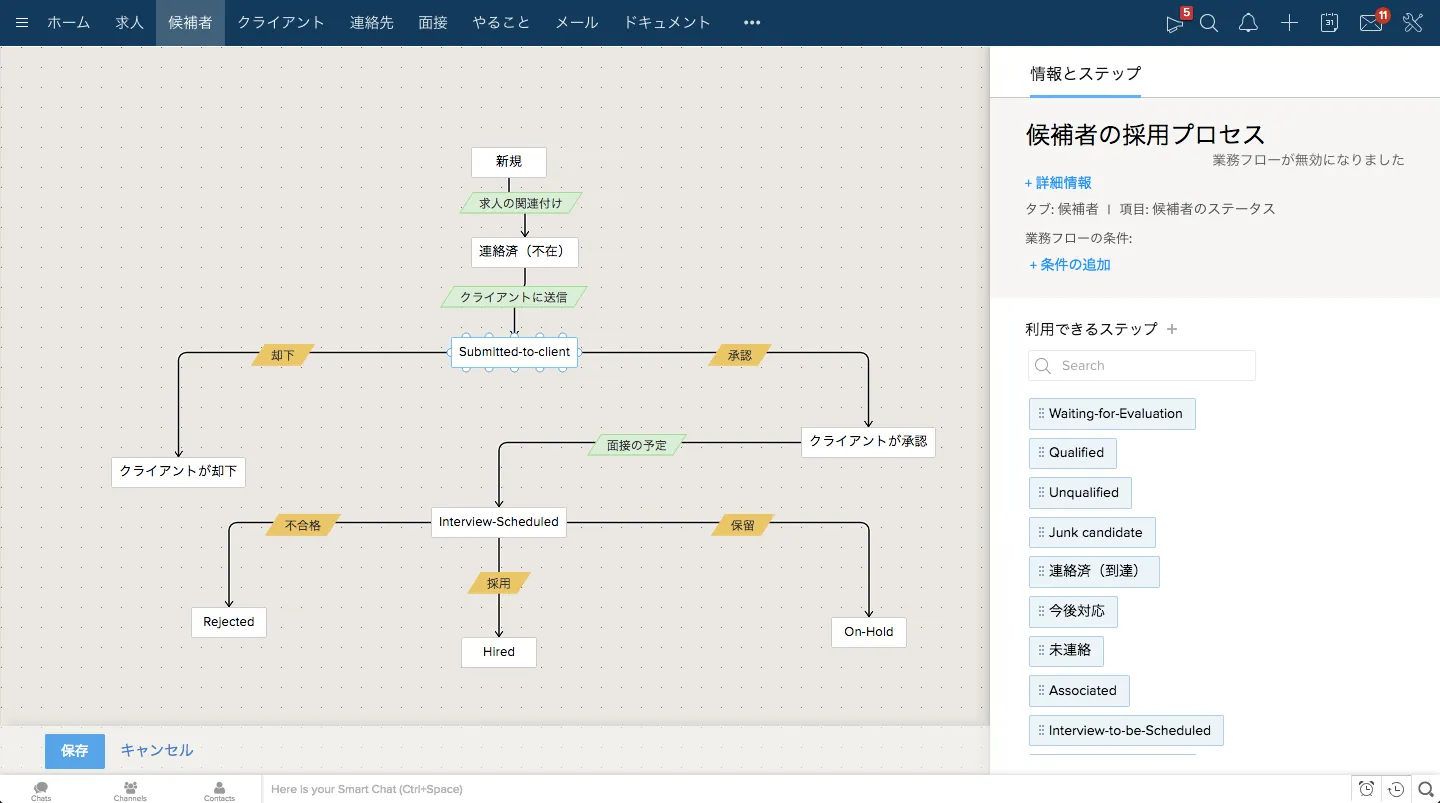Open the search magnifier in top bar
1440x803 pixels.
pos(1209,23)
